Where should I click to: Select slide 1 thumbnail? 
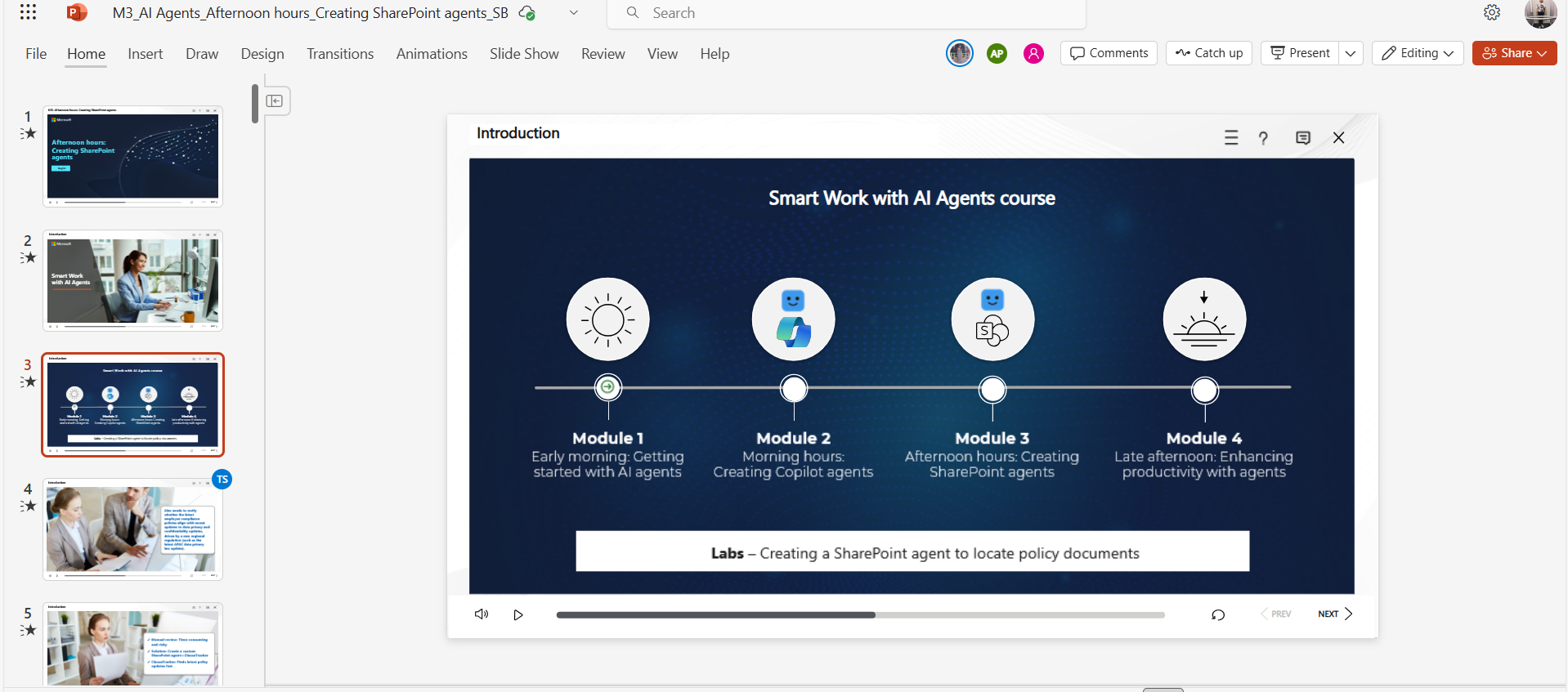pos(132,156)
